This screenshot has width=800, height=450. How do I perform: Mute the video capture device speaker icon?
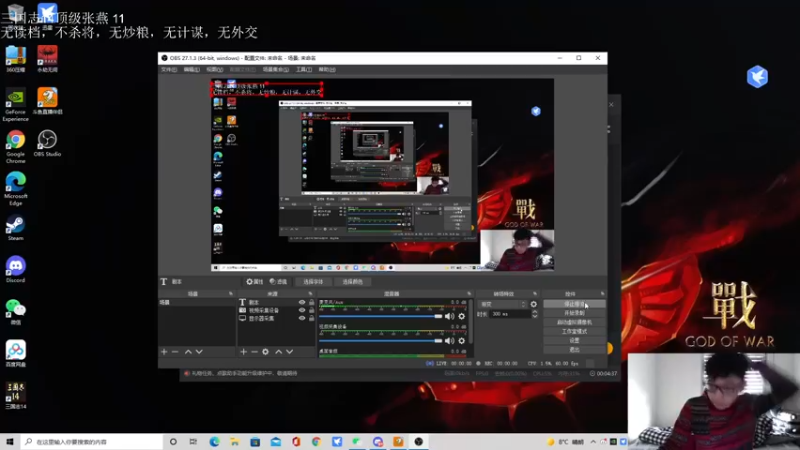pyautogui.click(x=449, y=340)
